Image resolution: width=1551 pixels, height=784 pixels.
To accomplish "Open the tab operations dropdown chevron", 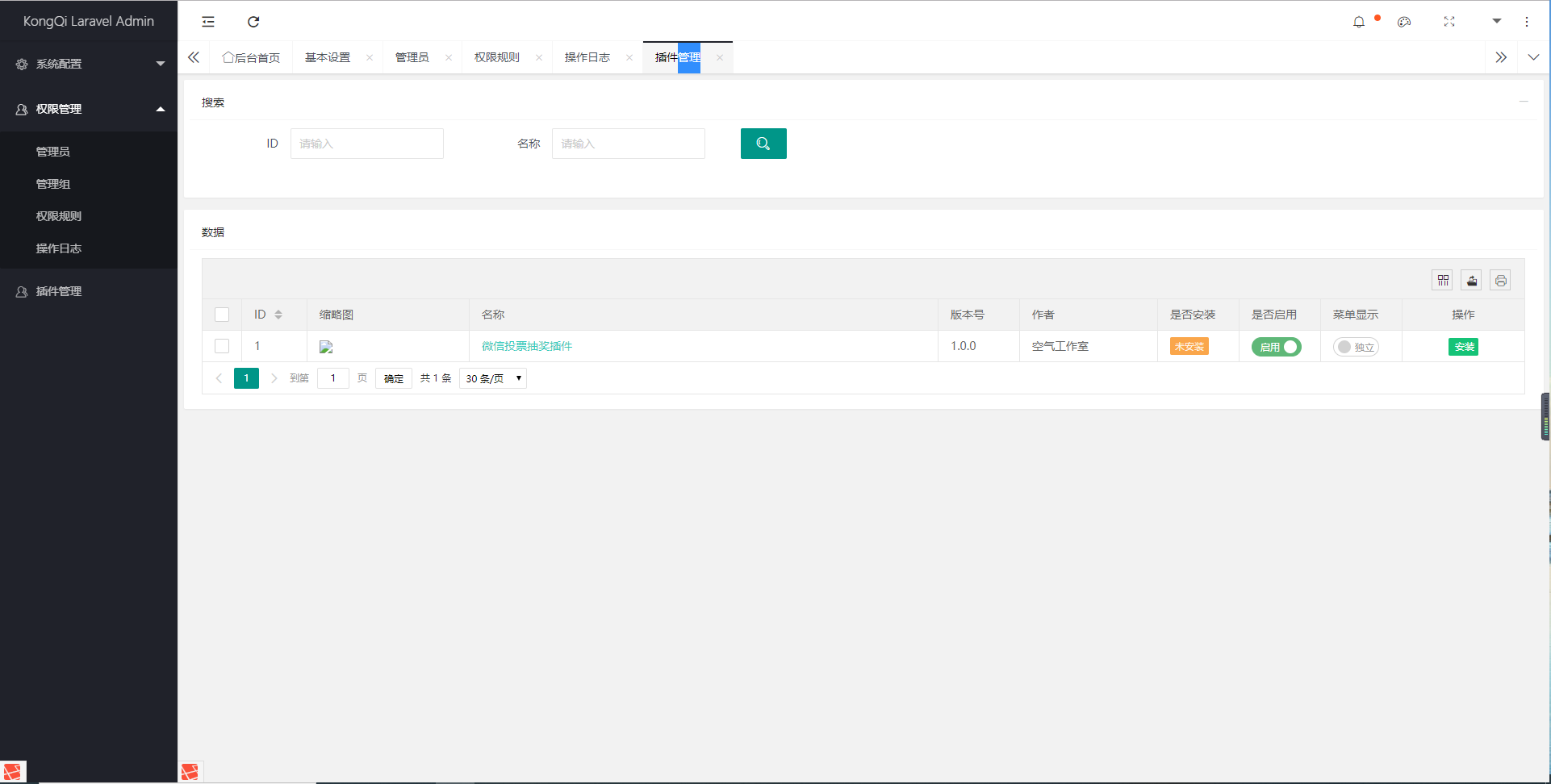I will point(1533,57).
